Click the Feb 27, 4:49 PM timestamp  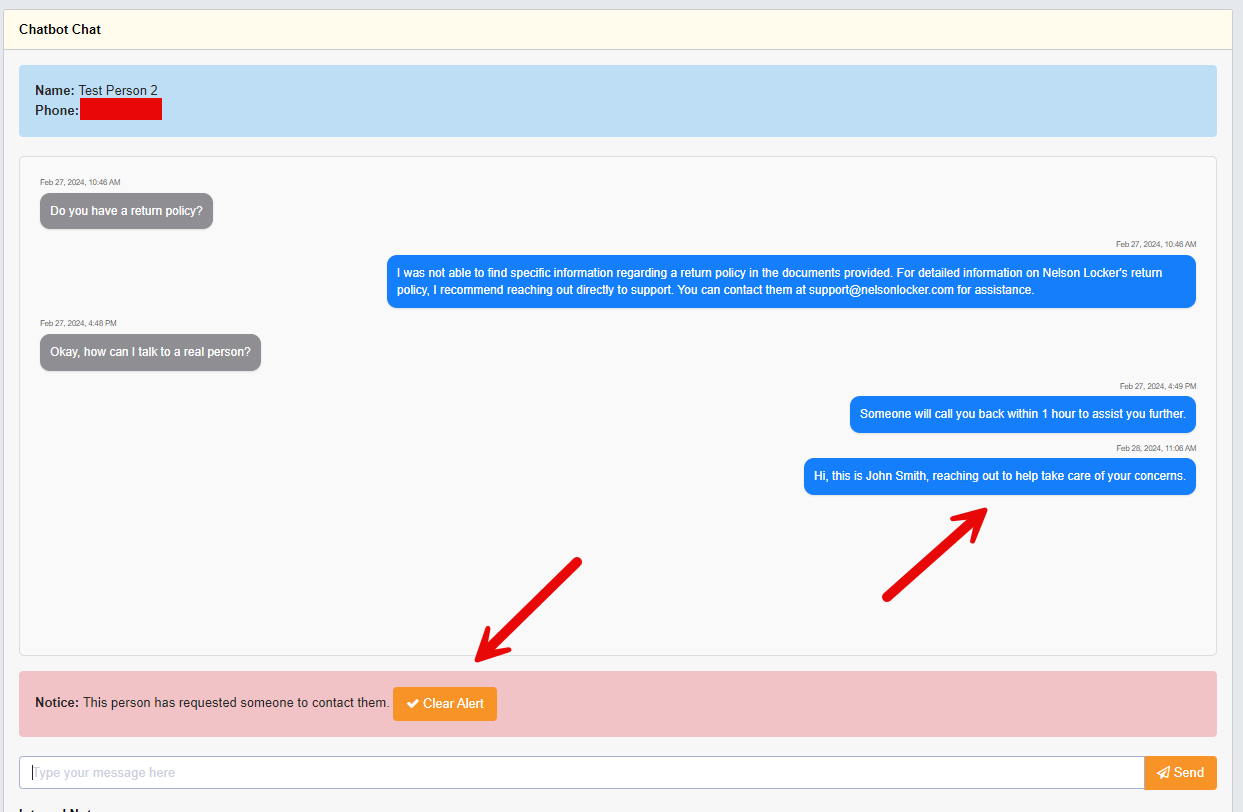coord(1157,386)
